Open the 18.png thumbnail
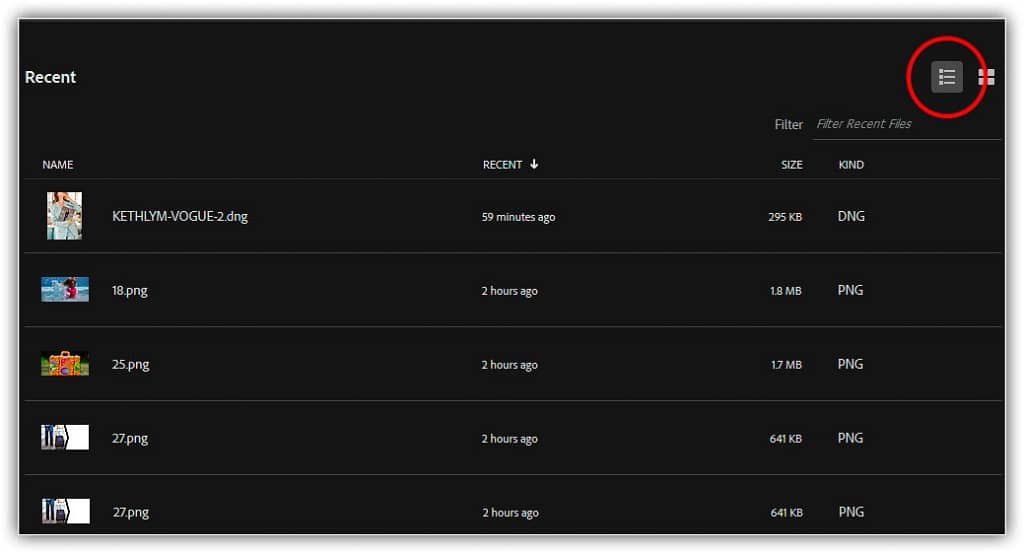The height and width of the screenshot is (553, 1024). 65,289
